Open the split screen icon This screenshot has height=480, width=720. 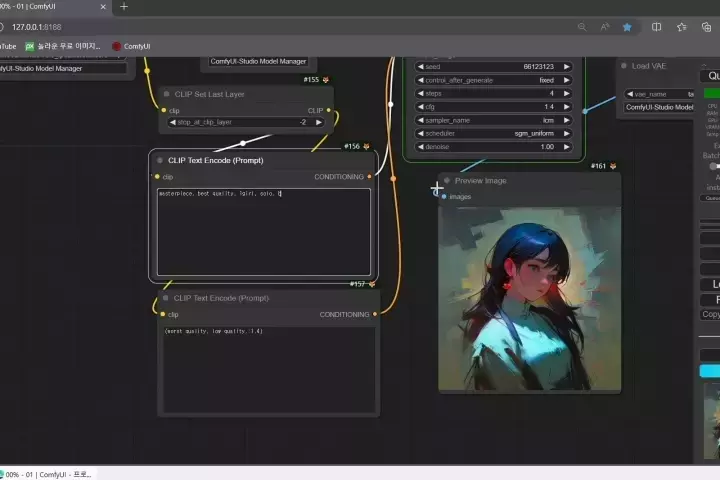(657, 27)
